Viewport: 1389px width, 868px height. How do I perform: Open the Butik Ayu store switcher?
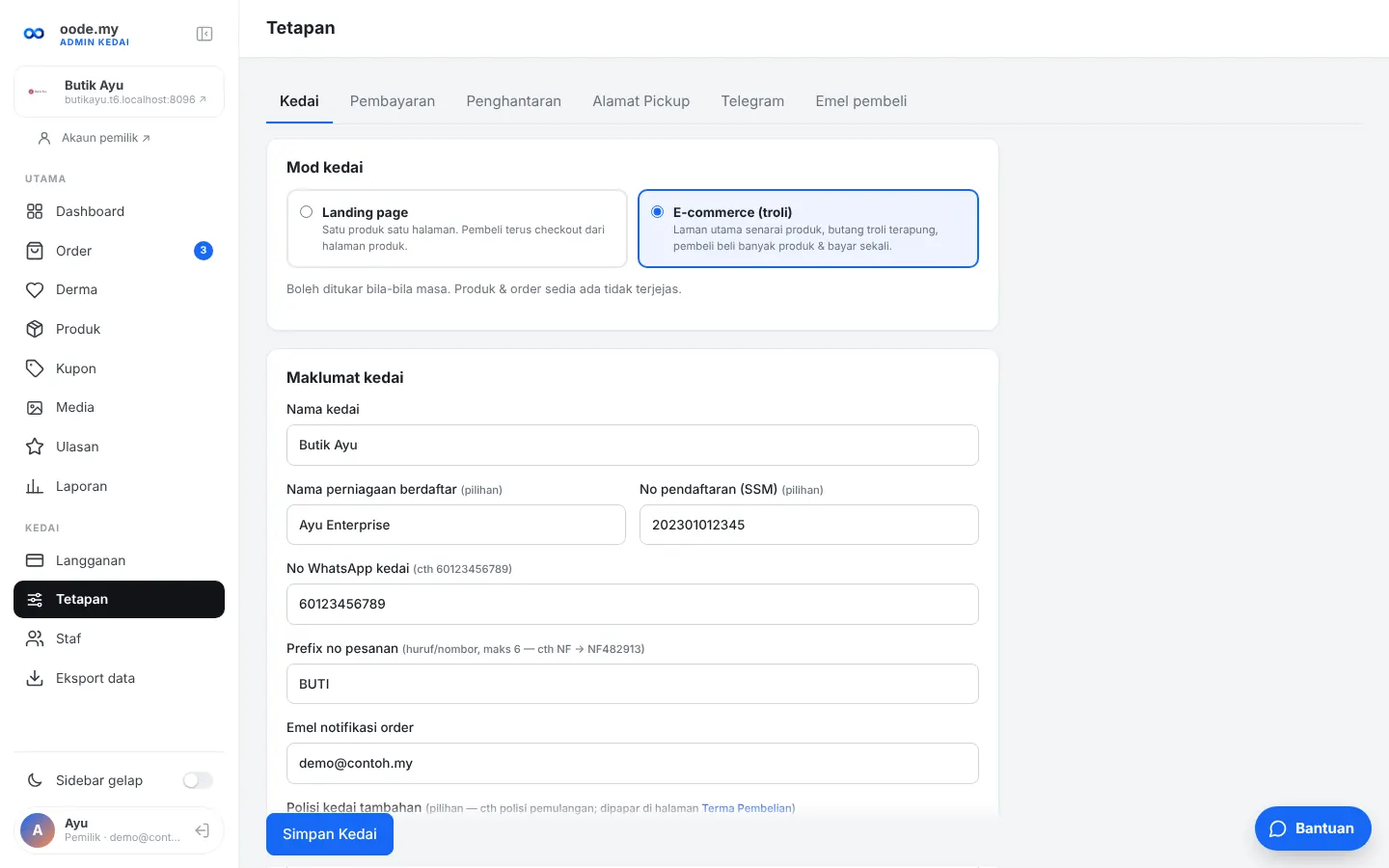click(x=119, y=92)
